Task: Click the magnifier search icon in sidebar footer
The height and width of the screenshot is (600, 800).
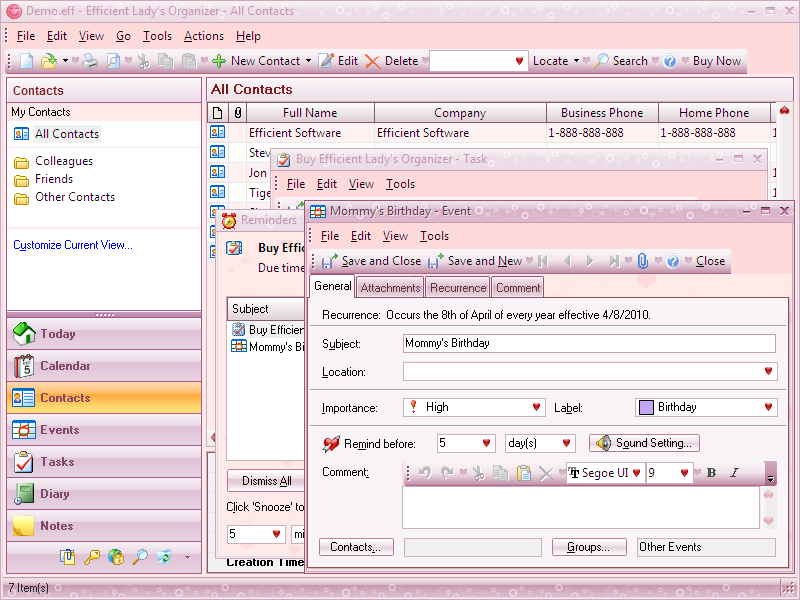Action: click(x=140, y=557)
